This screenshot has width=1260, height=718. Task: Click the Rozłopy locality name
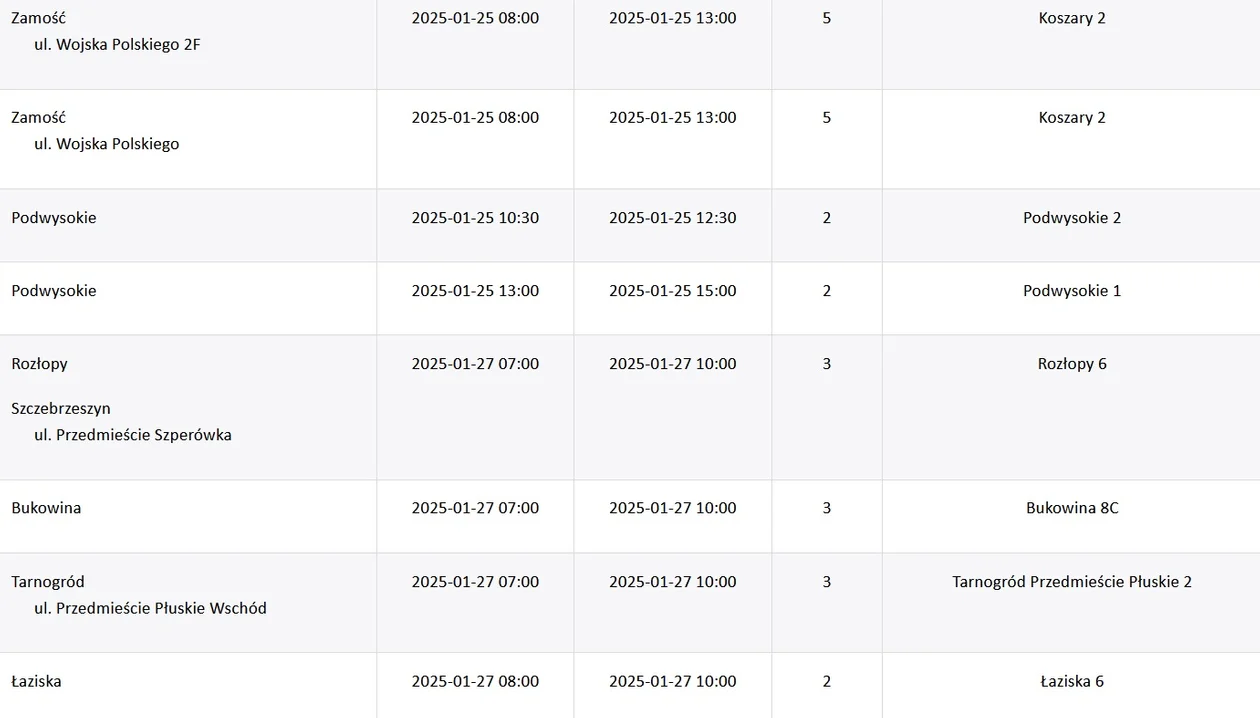coord(39,364)
